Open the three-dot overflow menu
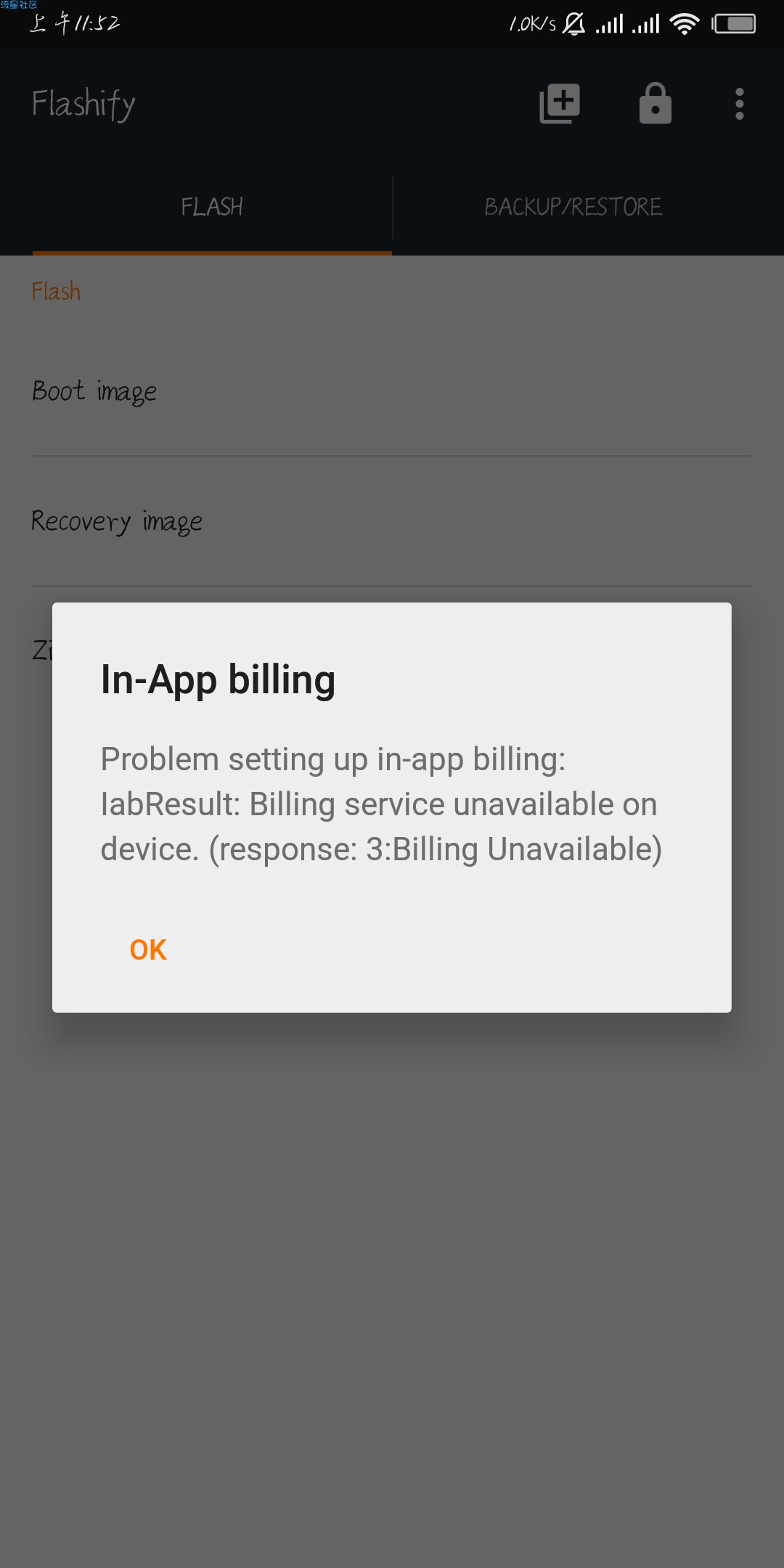784x1568 pixels. coord(740,104)
